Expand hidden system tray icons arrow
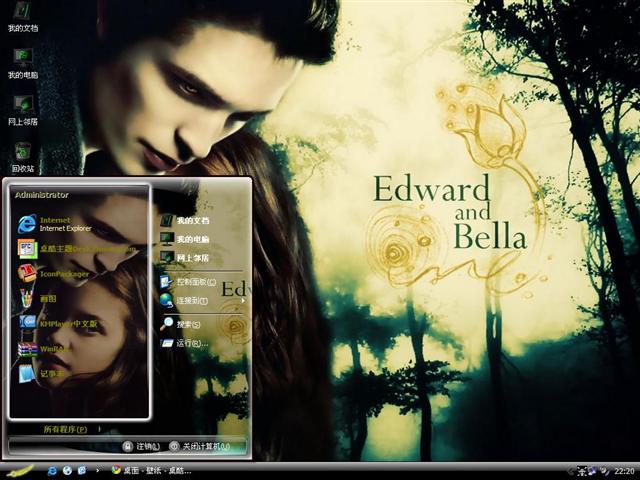Screen dimensions: 640x480 [x=571, y=471]
